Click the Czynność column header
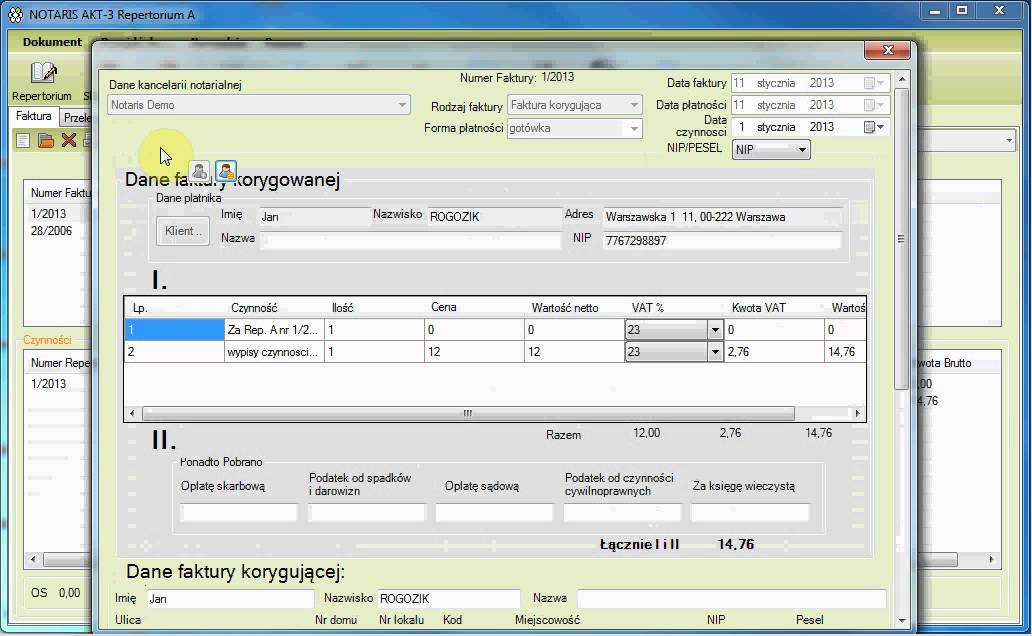Viewport: 1032px width, 636px height. [254, 307]
